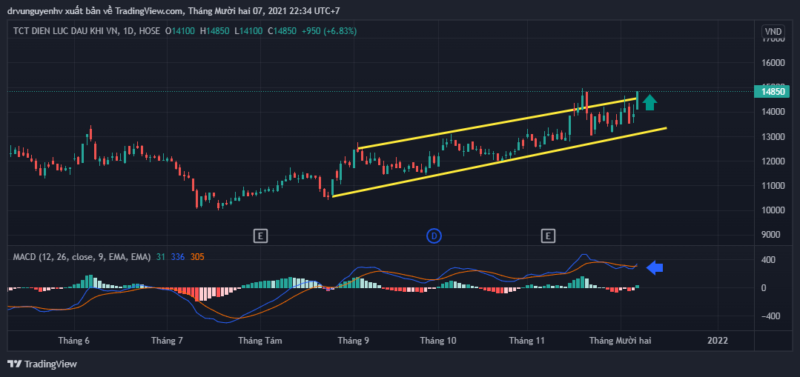800x377 pixels.
Task: Click the 400 MACD axis label
Action: [x=768, y=260]
